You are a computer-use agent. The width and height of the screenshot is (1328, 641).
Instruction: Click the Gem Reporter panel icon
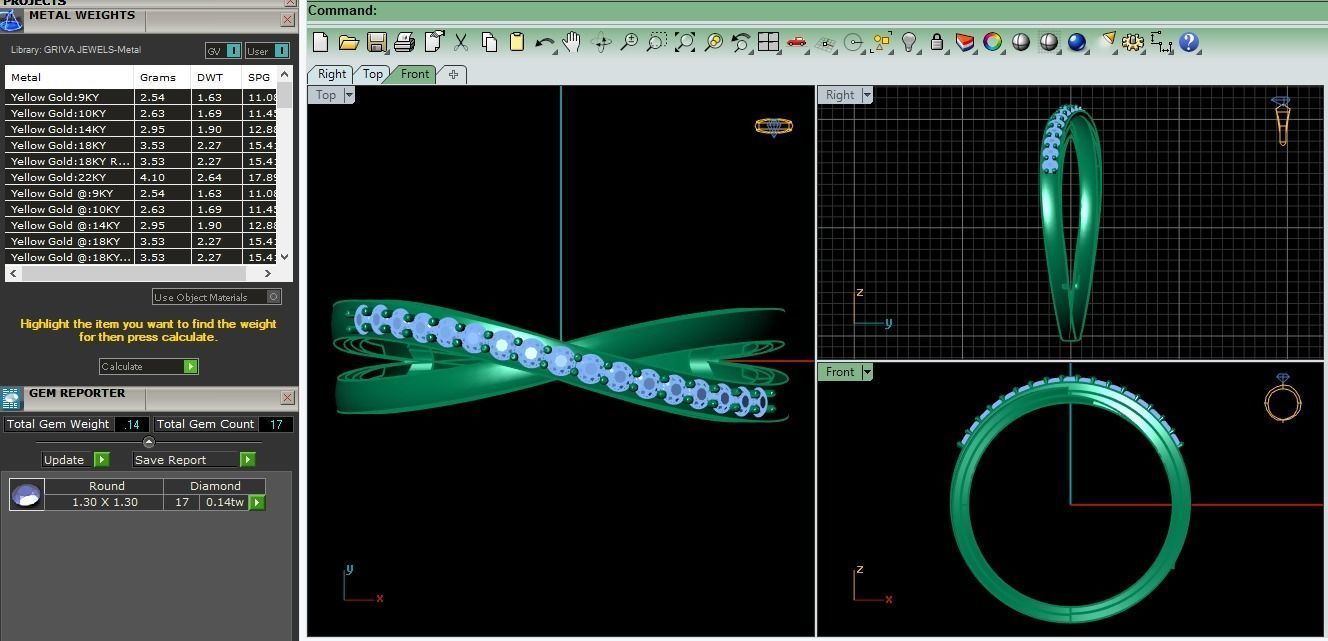coord(11,399)
